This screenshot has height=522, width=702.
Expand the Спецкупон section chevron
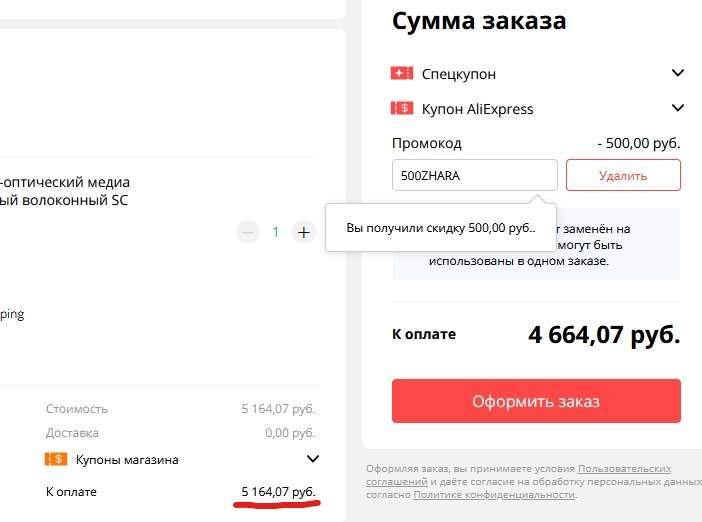click(x=677, y=73)
